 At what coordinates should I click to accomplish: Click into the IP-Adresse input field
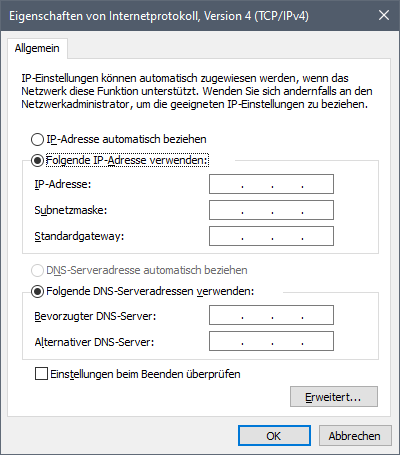coord(271,184)
